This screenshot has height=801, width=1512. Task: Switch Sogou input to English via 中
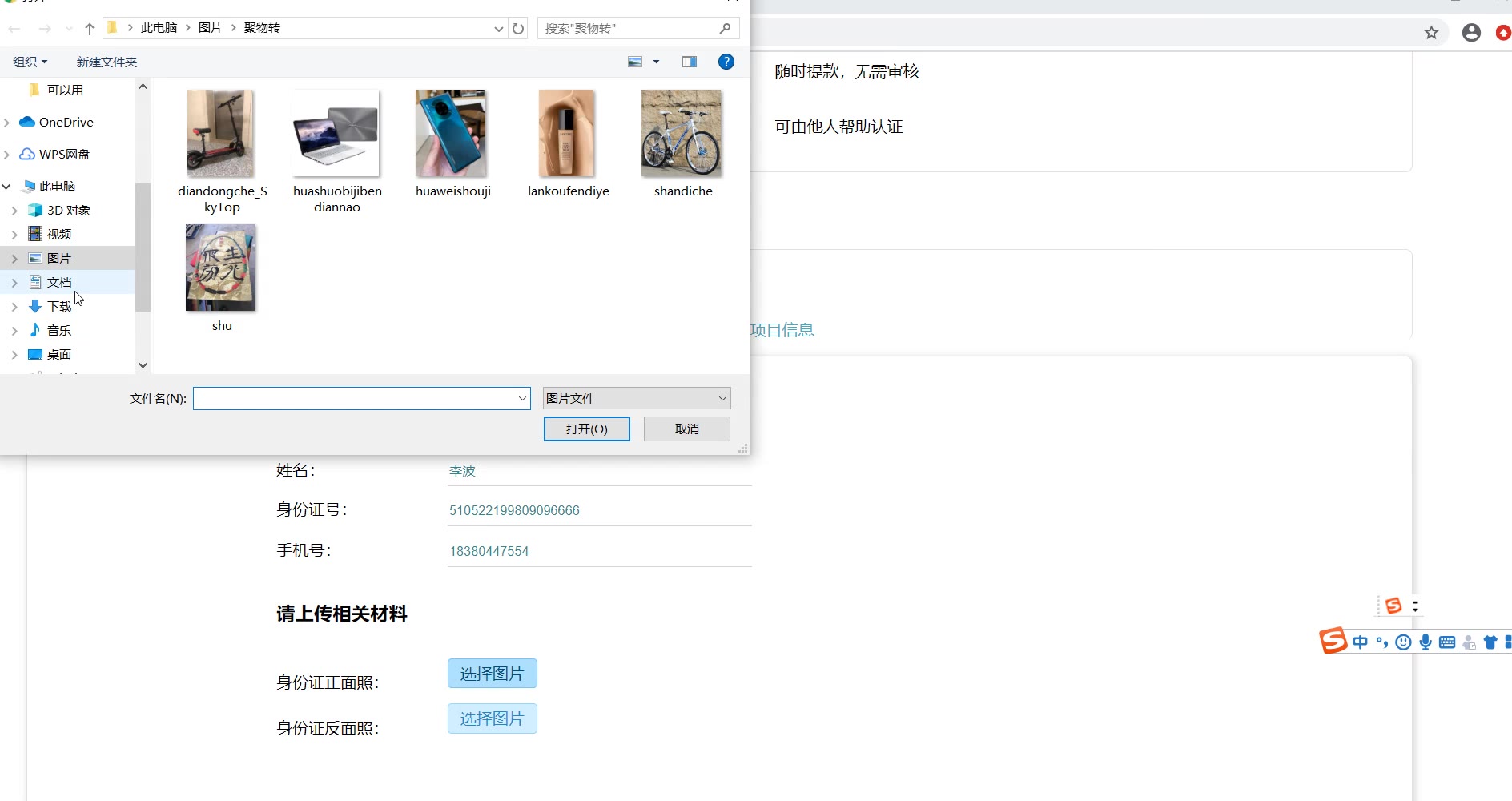[x=1360, y=642]
